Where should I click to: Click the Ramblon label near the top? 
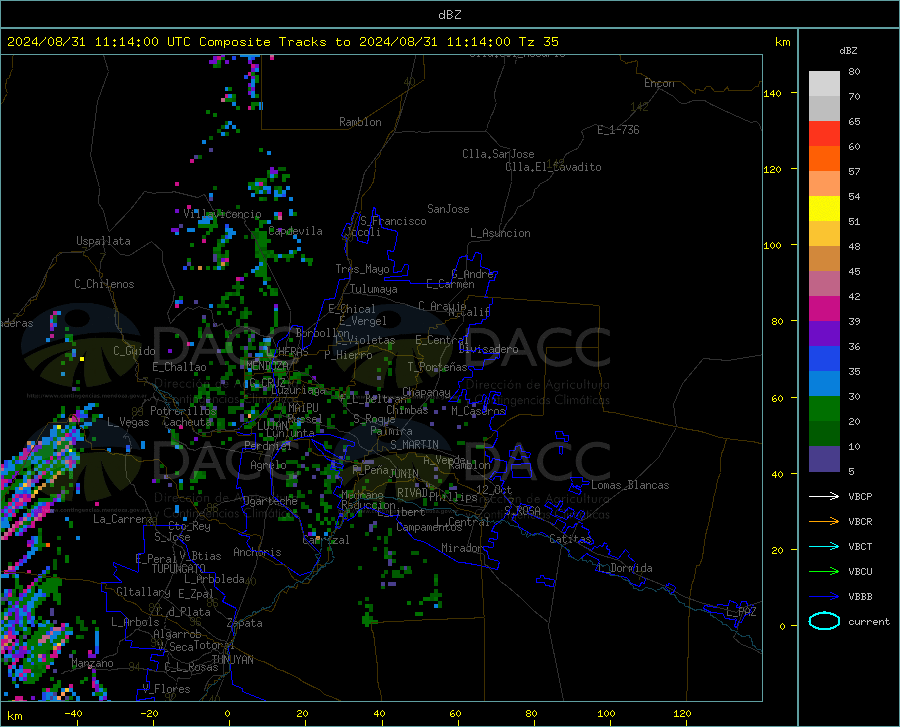[360, 122]
